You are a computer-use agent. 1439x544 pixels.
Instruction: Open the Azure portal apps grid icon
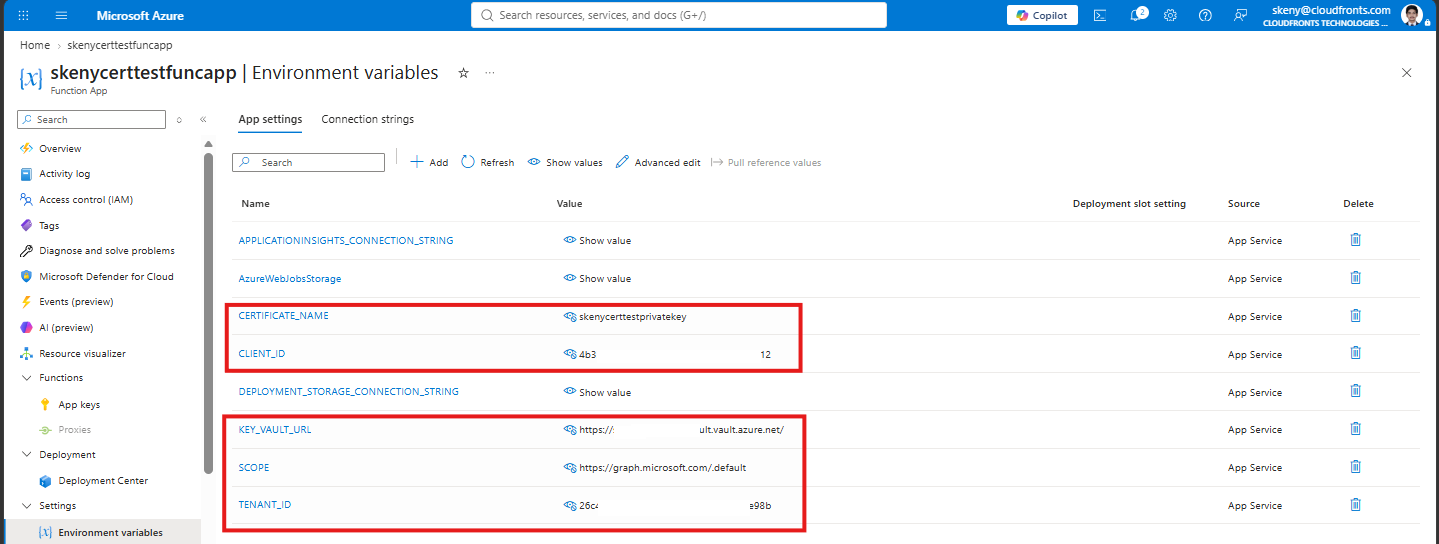click(x=24, y=16)
